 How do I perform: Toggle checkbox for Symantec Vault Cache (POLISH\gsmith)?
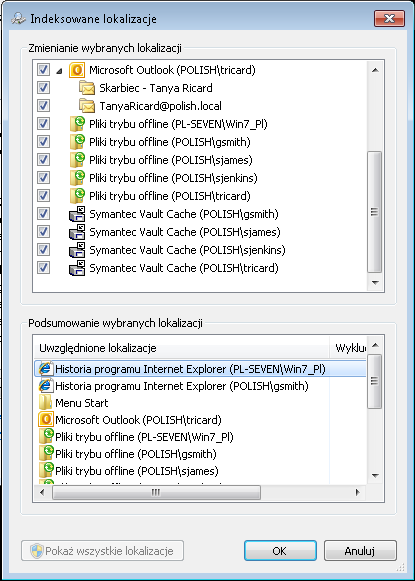[x=43, y=214]
